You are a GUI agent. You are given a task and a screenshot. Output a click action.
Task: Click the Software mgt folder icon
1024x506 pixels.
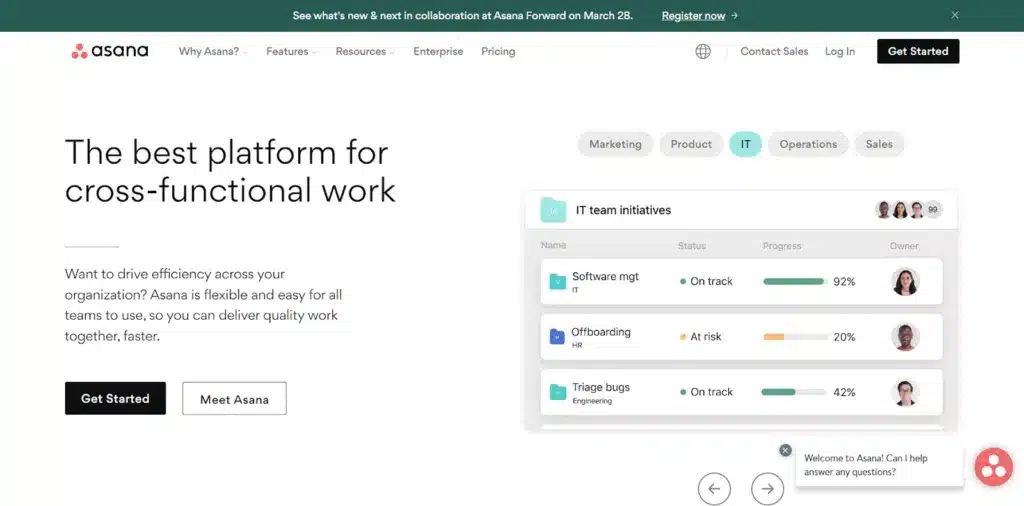click(x=558, y=281)
